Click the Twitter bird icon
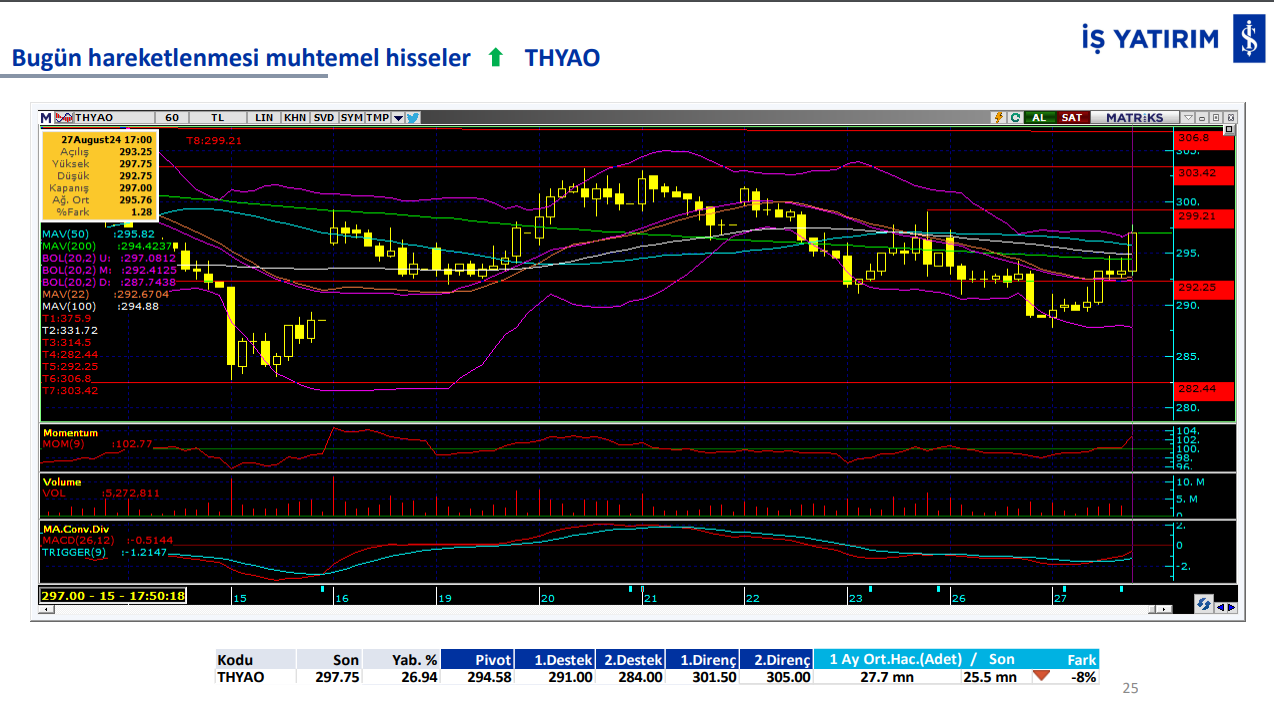 (x=413, y=117)
